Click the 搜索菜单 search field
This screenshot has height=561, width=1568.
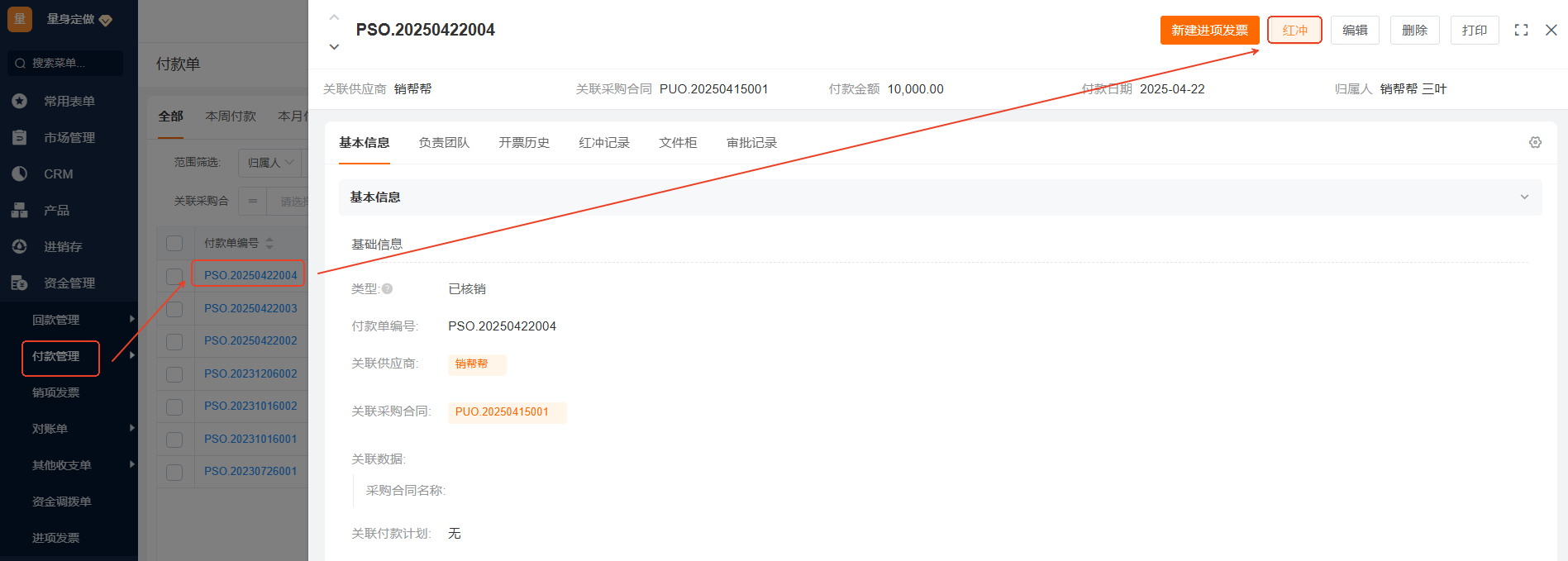[x=66, y=63]
